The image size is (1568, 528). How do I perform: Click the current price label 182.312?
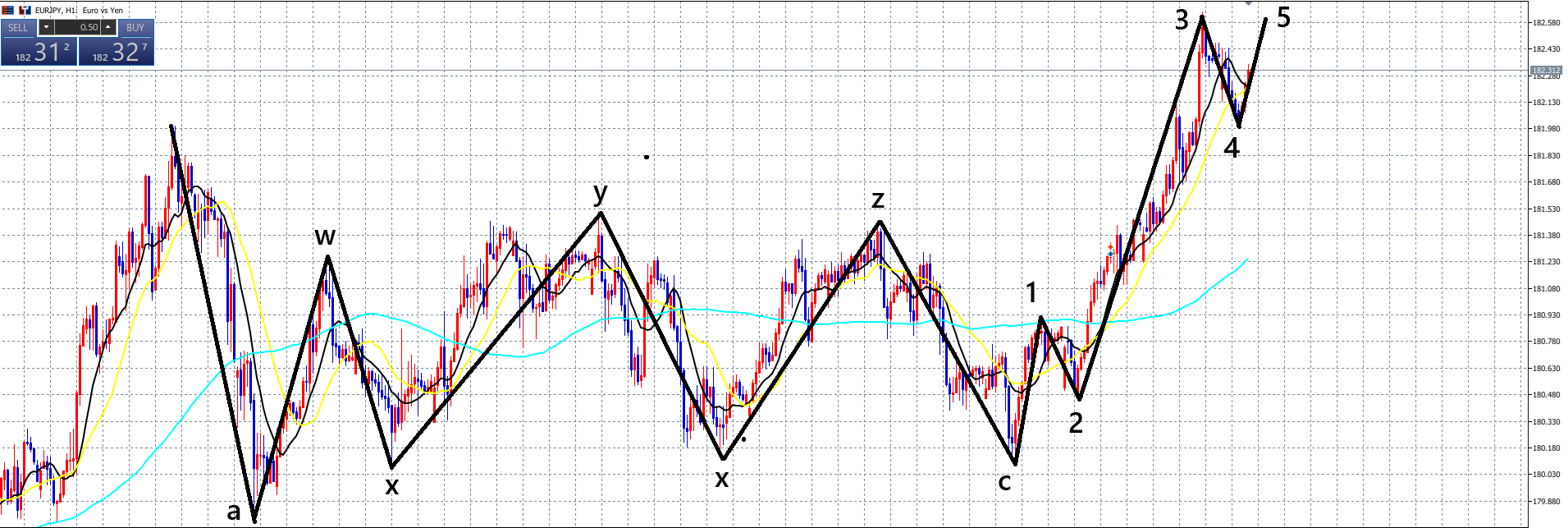click(x=1546, y=71)
